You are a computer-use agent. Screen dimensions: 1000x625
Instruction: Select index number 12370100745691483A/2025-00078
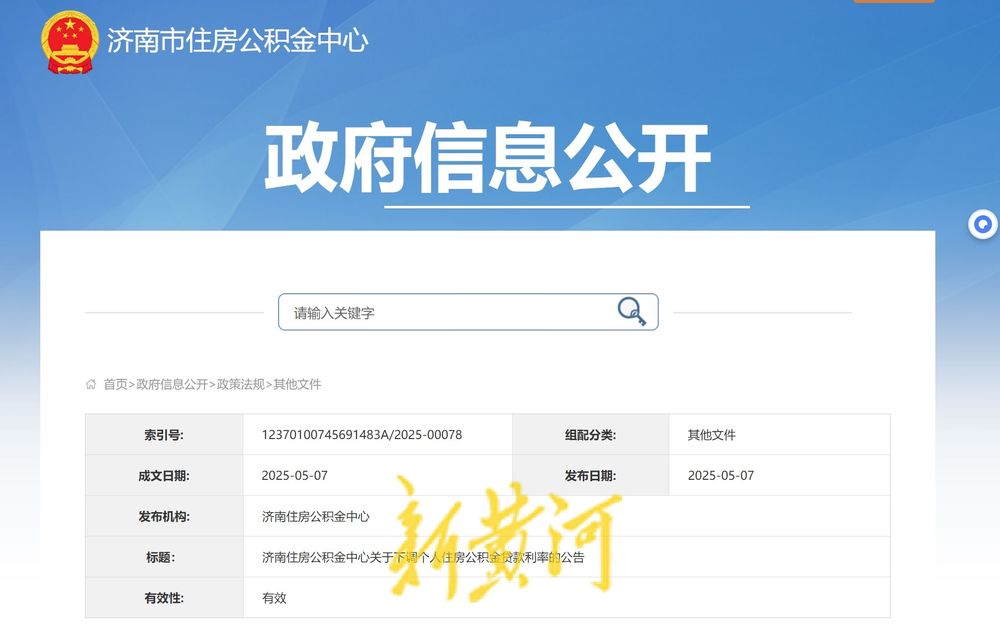coord(362,435)
